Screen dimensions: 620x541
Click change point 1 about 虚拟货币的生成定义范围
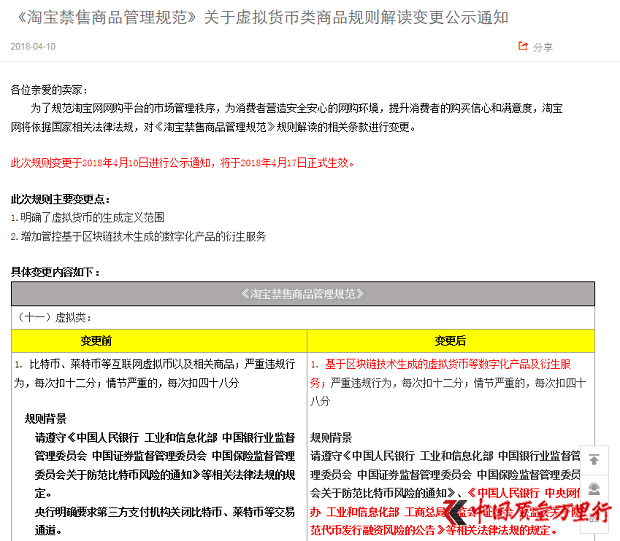87,218
